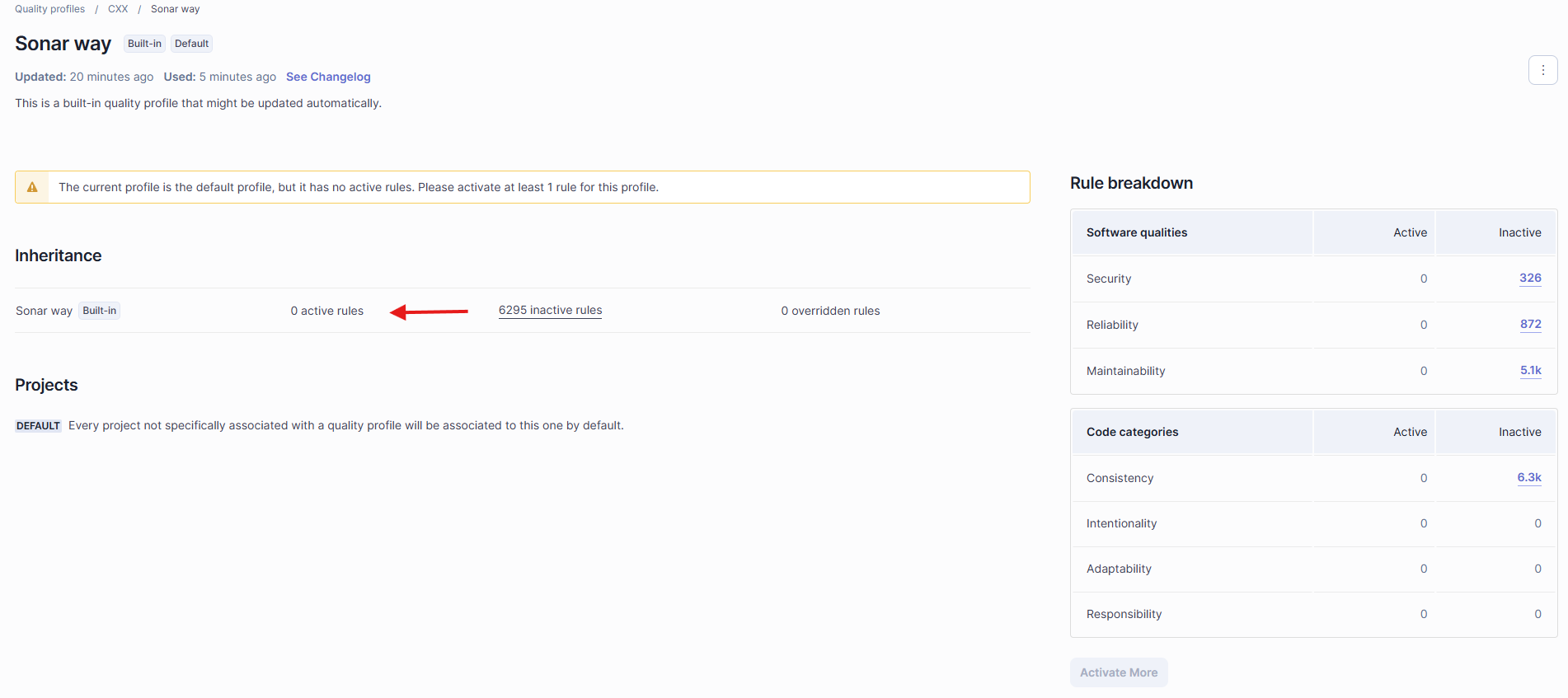
Task: Click the Active count for Intentionality
Action: coord(1423,523)
